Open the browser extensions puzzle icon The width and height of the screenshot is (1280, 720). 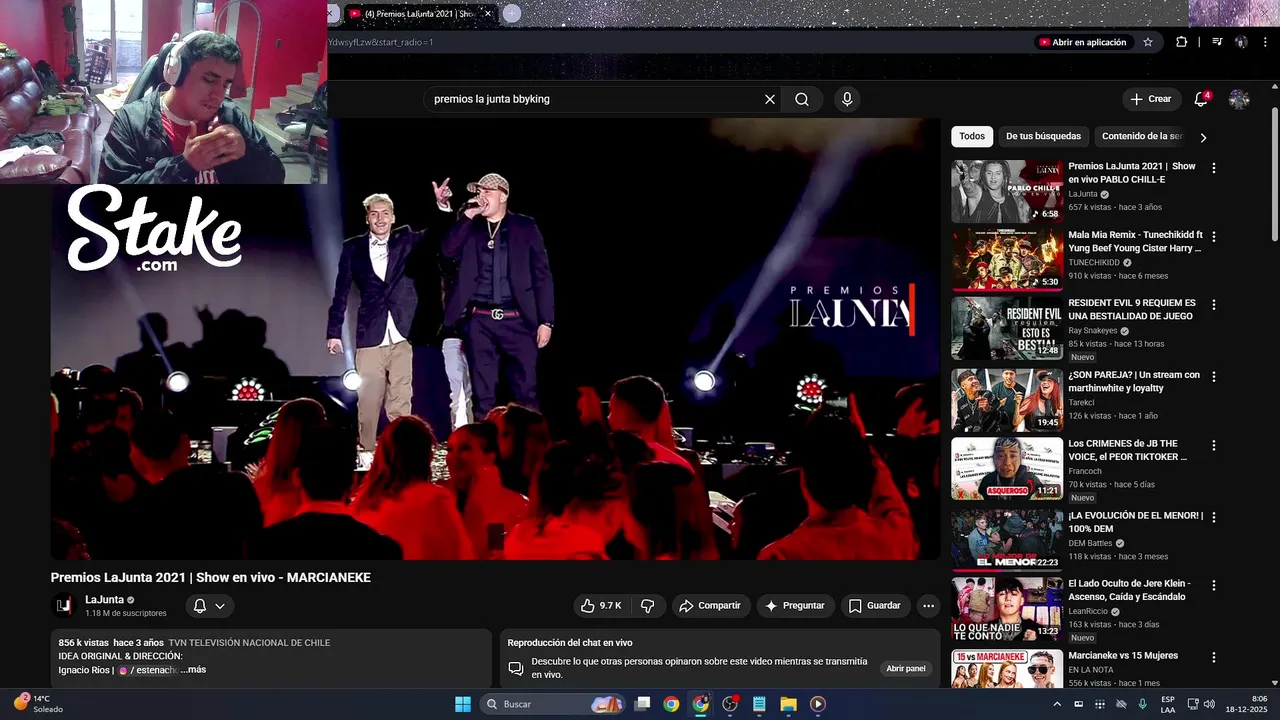(1182, 42)
